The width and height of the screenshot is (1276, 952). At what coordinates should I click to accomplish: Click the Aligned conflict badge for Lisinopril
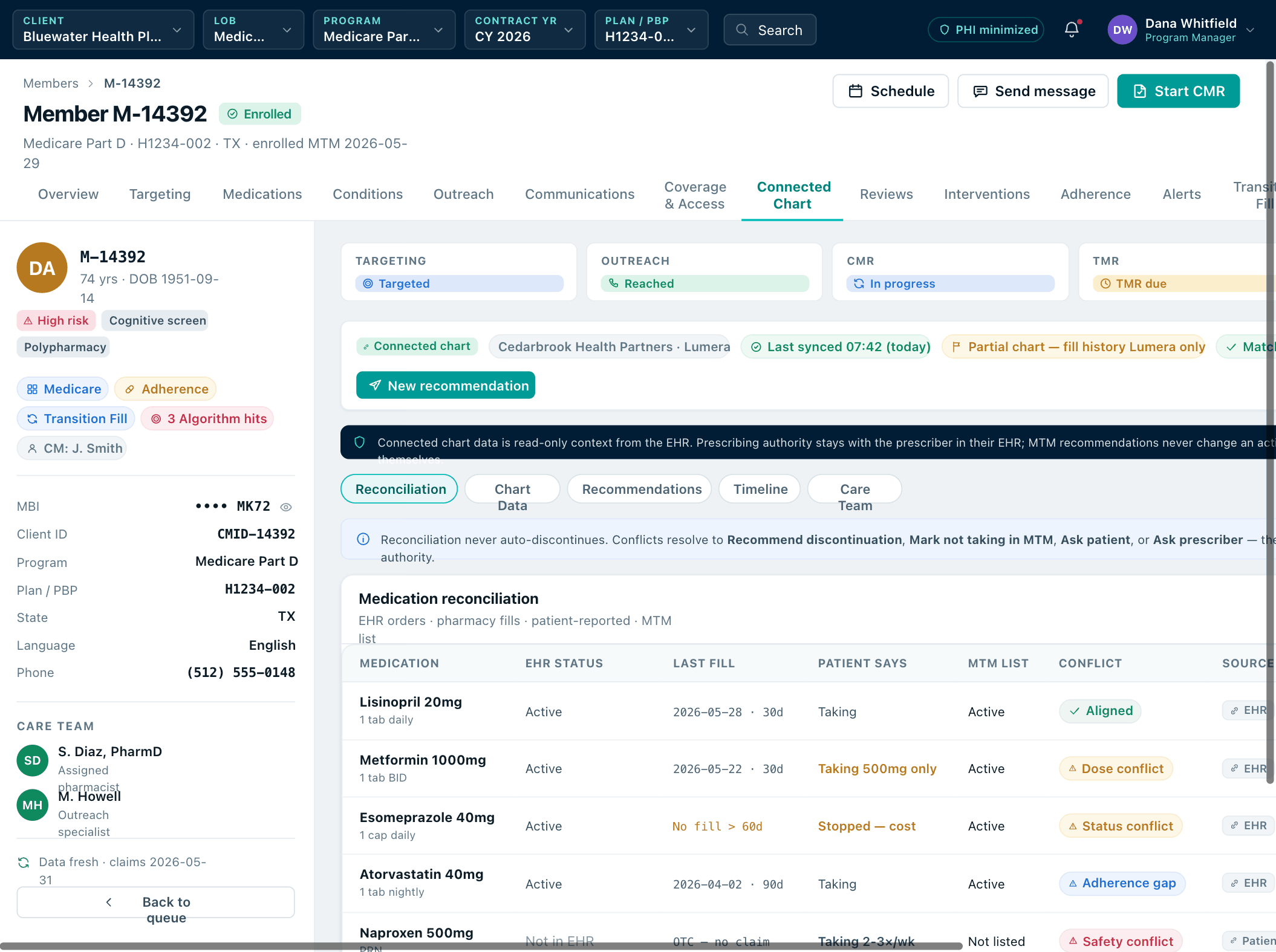1100,711
